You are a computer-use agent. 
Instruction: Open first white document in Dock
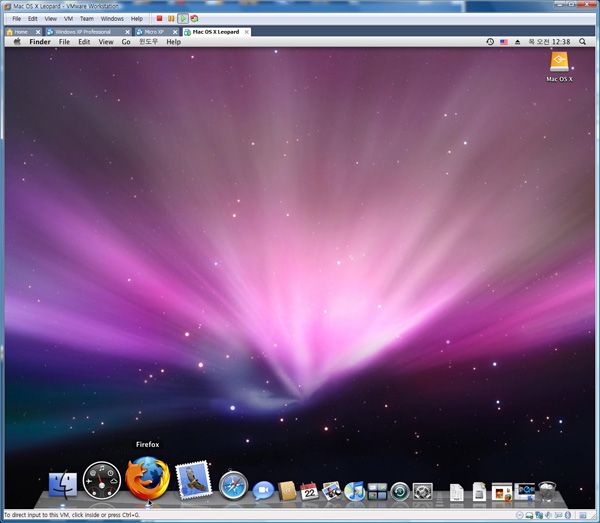[457, 492]
